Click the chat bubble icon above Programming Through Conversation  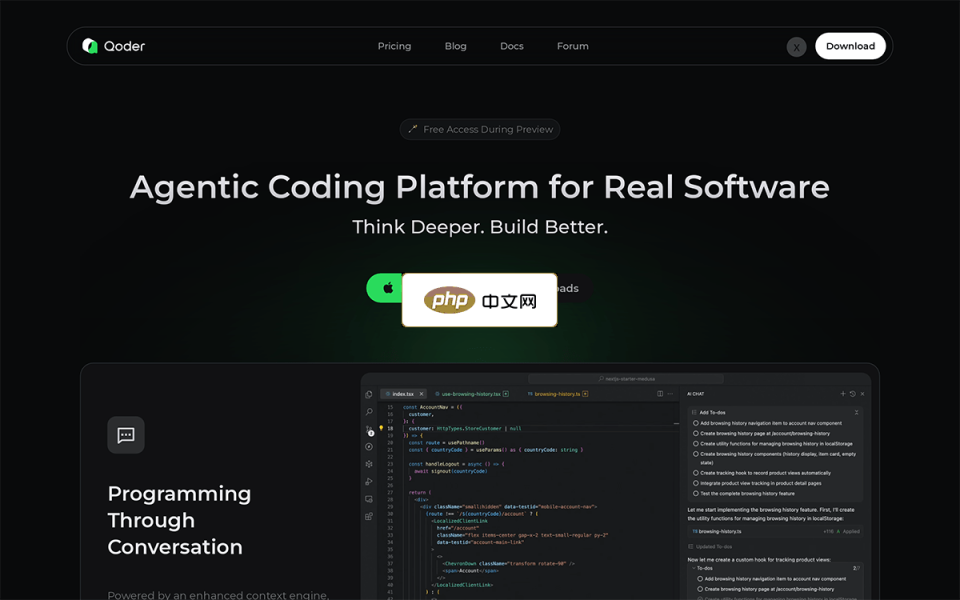[126, 435]
